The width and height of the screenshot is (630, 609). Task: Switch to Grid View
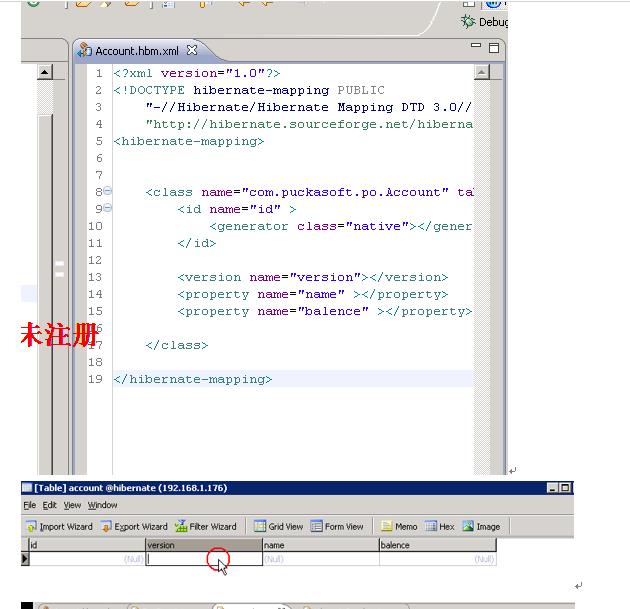click(278, 526)
